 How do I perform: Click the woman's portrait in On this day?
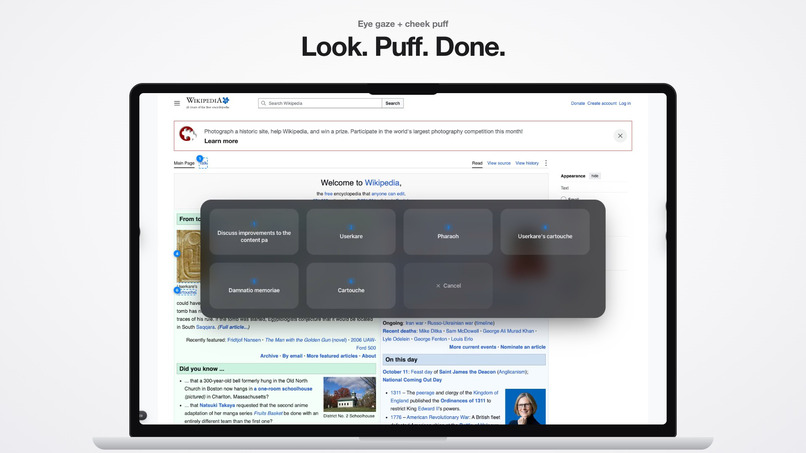525,407
